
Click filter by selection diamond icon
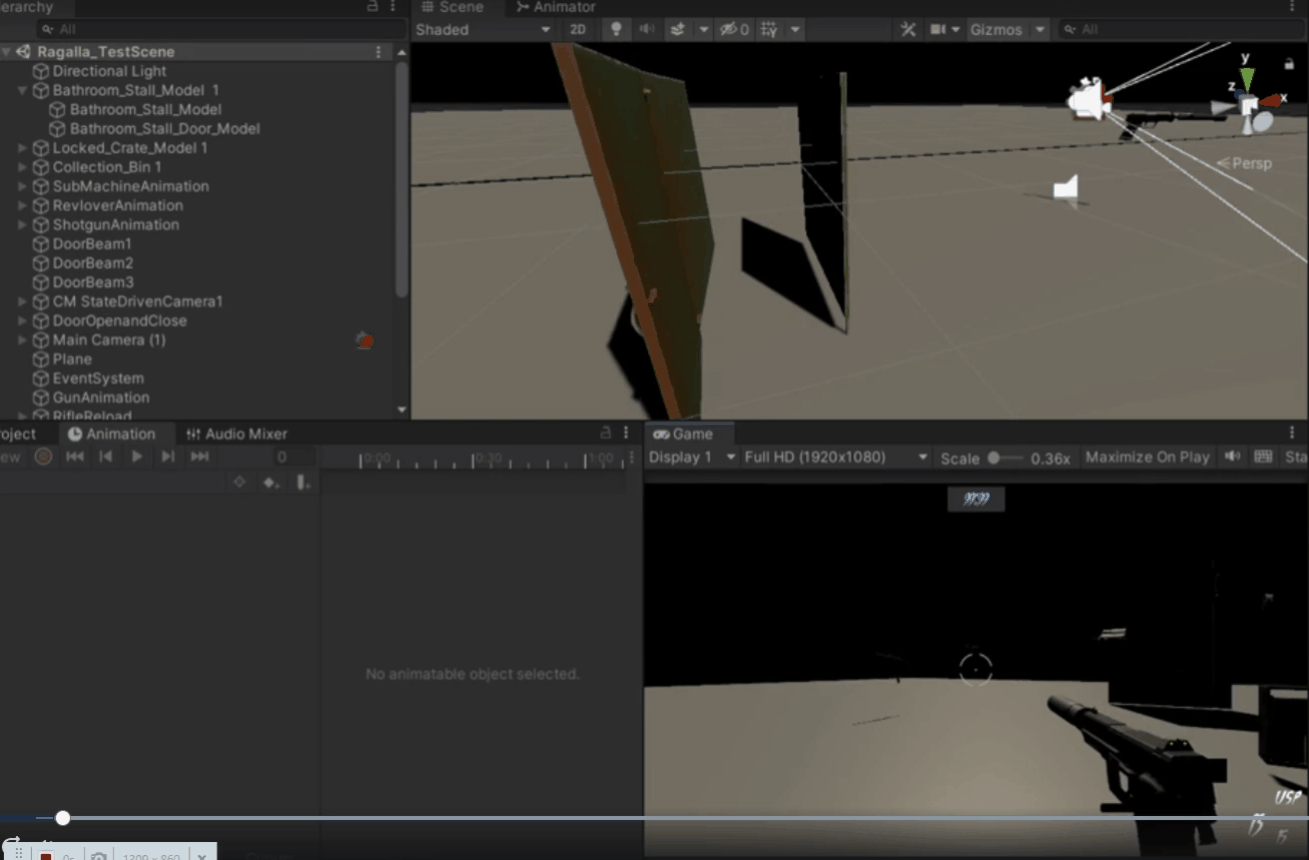239,482
